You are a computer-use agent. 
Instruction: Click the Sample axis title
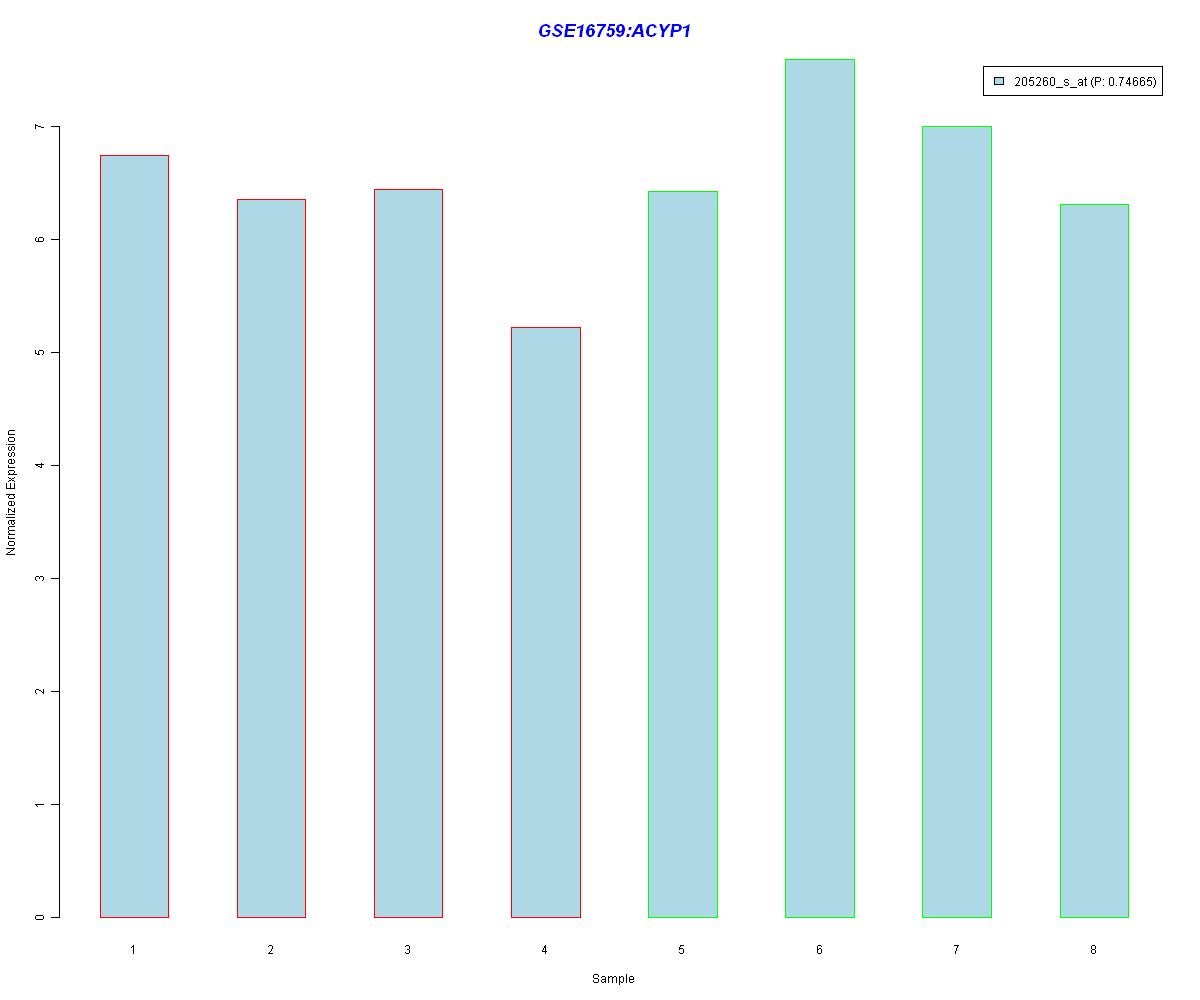tap(613, 978)
